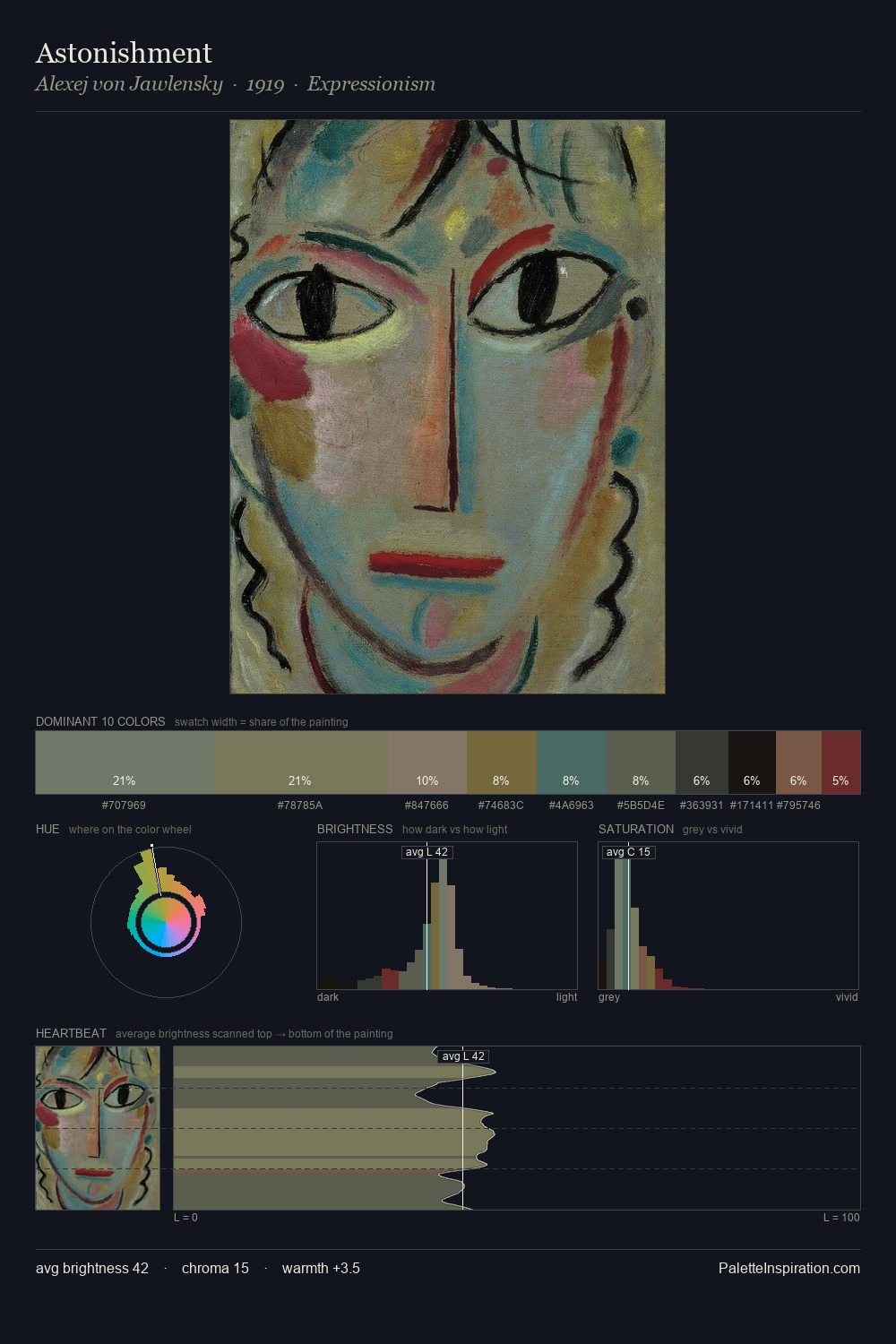Image resolution: width=896 pixels, height=1344 pixels.
Task: Select the #171411 near-black swatch
Action: coord(752,762)
